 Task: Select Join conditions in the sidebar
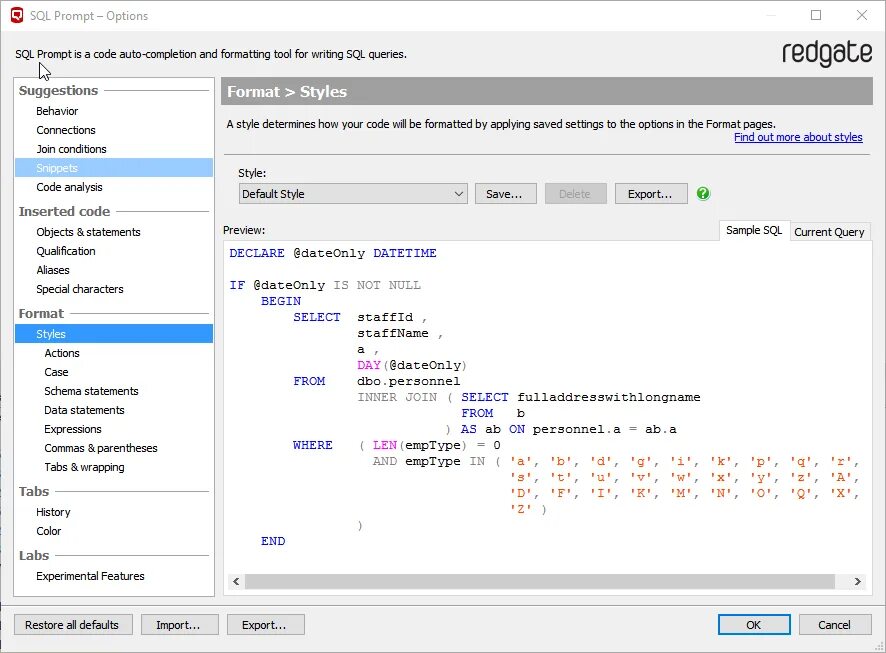point(71,149)
